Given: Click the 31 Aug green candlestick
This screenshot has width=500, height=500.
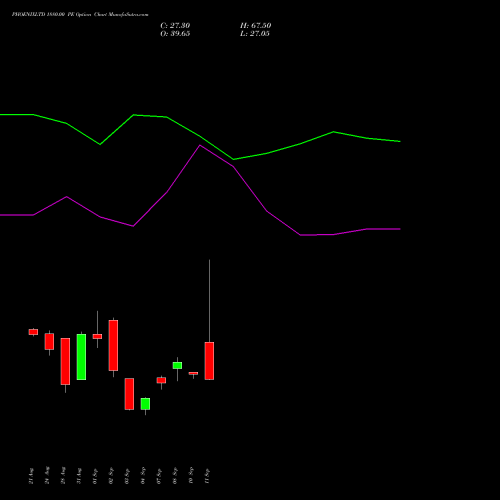Looking at the screenshot, I should click(81, 357).
